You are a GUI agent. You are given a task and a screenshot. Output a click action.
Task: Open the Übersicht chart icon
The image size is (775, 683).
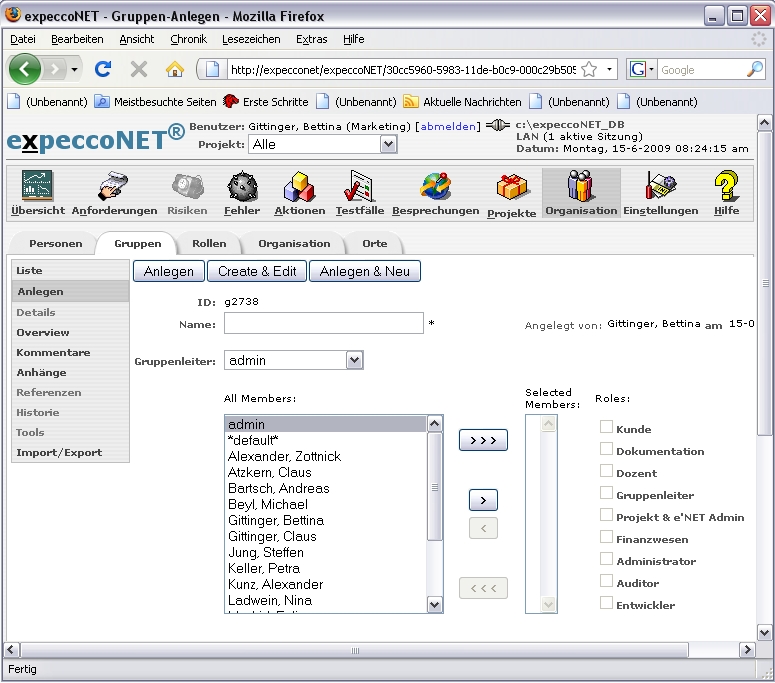click(38, 187)
